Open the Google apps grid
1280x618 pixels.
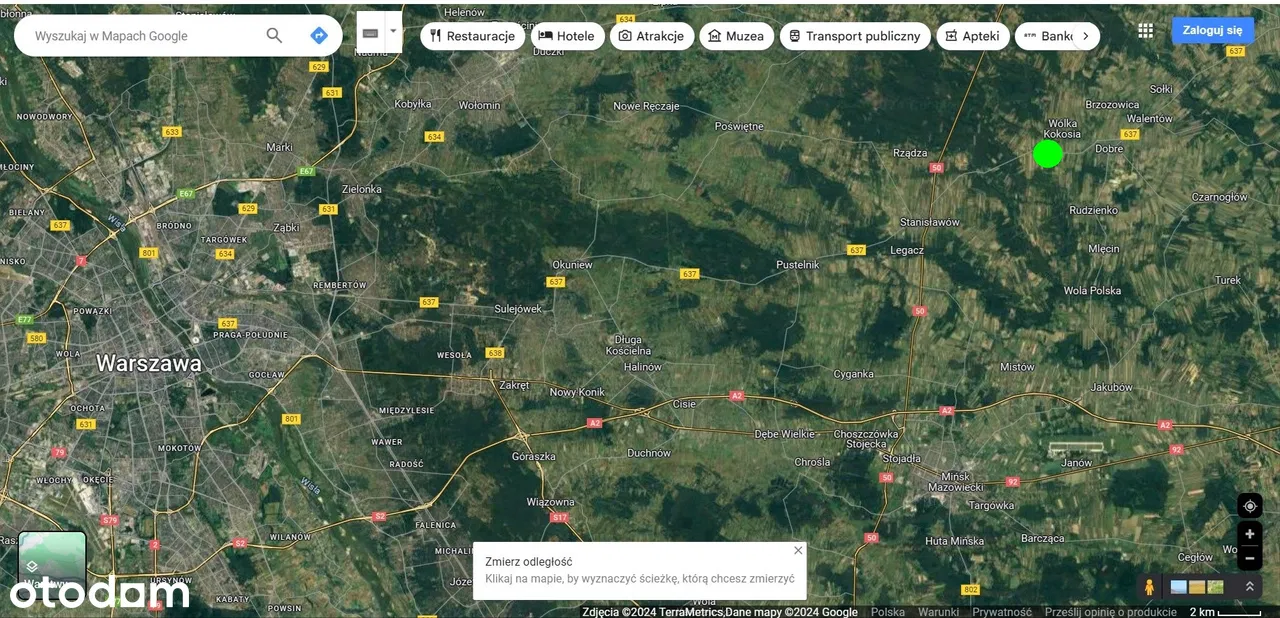(x=1145, y=31)
